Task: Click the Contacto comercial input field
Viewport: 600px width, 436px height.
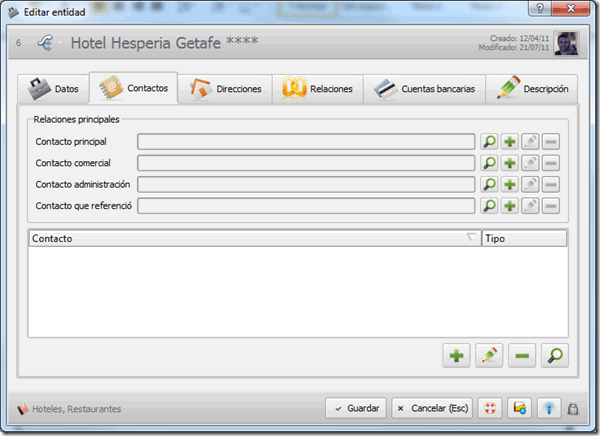Action: pos(306,163)
